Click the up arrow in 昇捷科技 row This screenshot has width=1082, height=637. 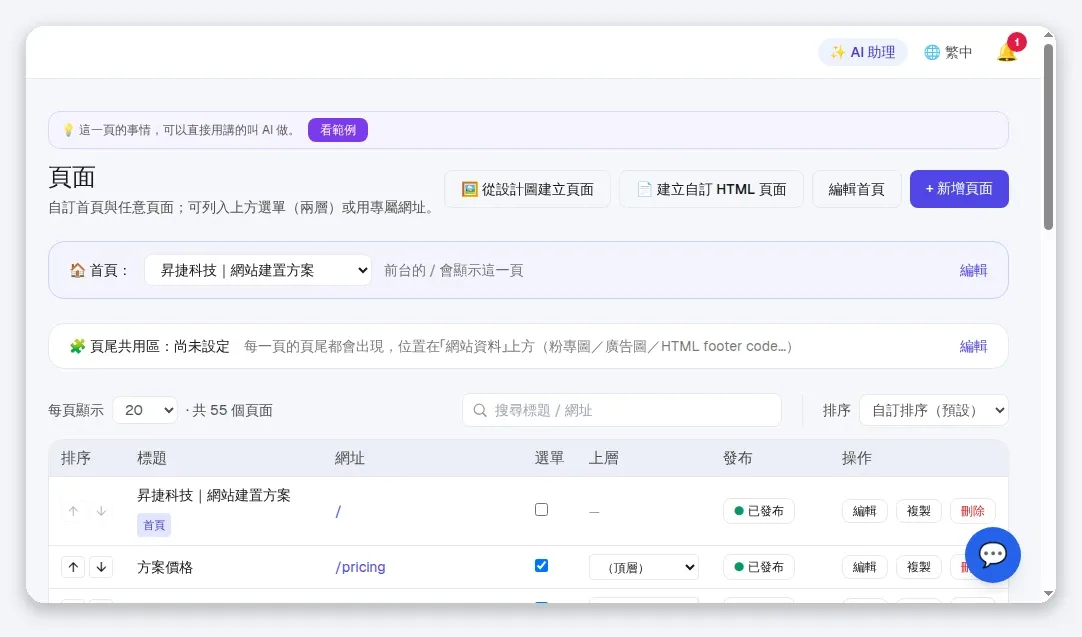click(x=73, y=511)
